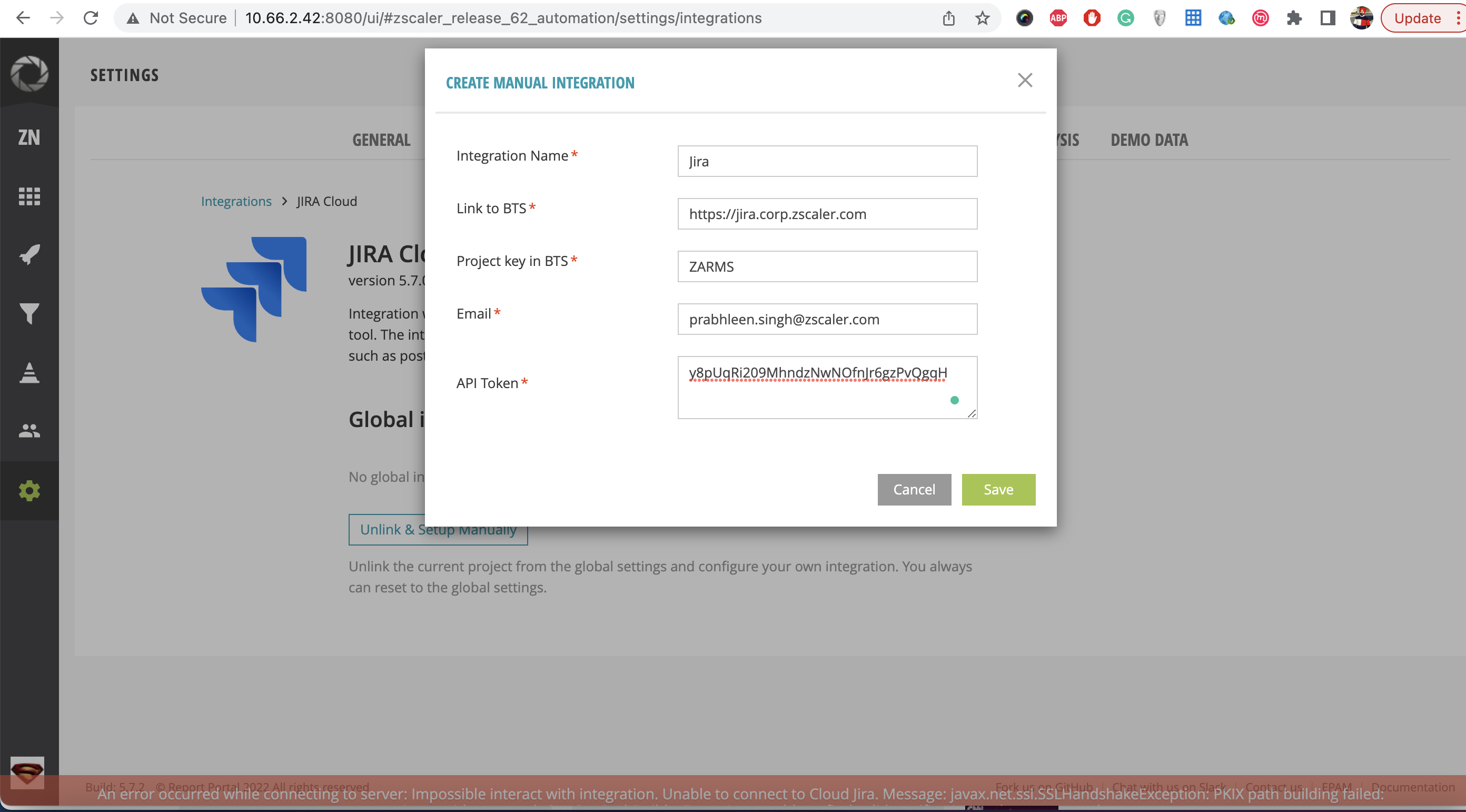
Task: Click the ReportPortal logo in the sidebar
Action: click(x=29, y=74)
